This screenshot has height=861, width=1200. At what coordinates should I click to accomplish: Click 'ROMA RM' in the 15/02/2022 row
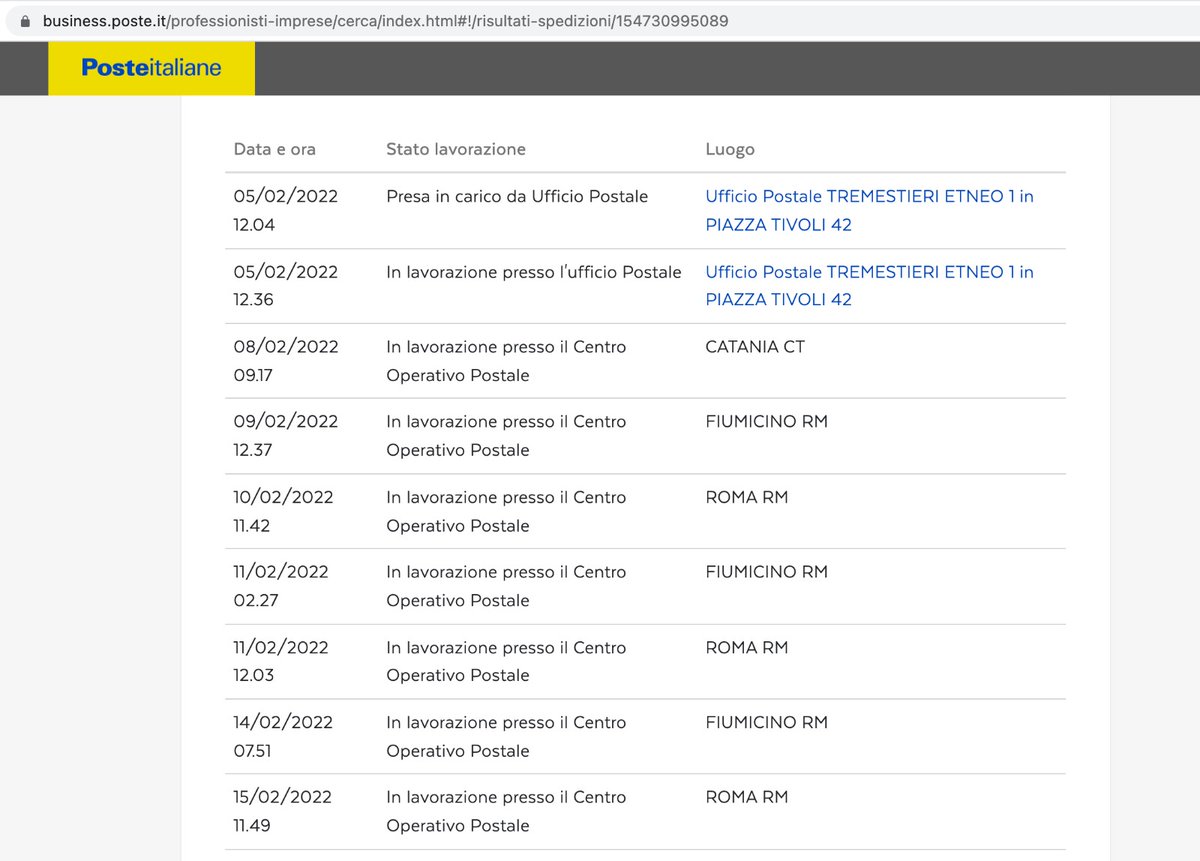point(747,797)
